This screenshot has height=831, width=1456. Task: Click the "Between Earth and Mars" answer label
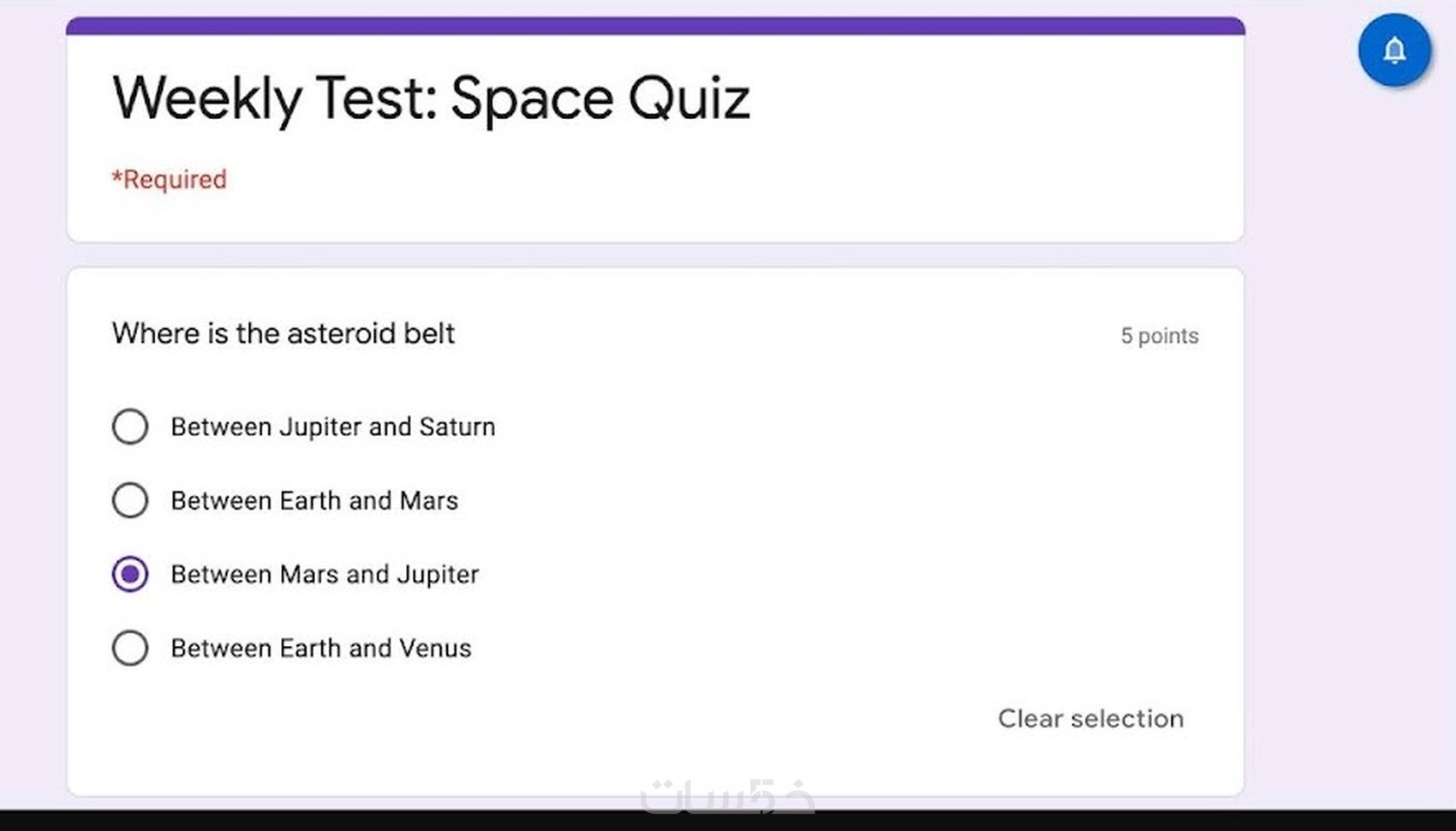point(314,500)
